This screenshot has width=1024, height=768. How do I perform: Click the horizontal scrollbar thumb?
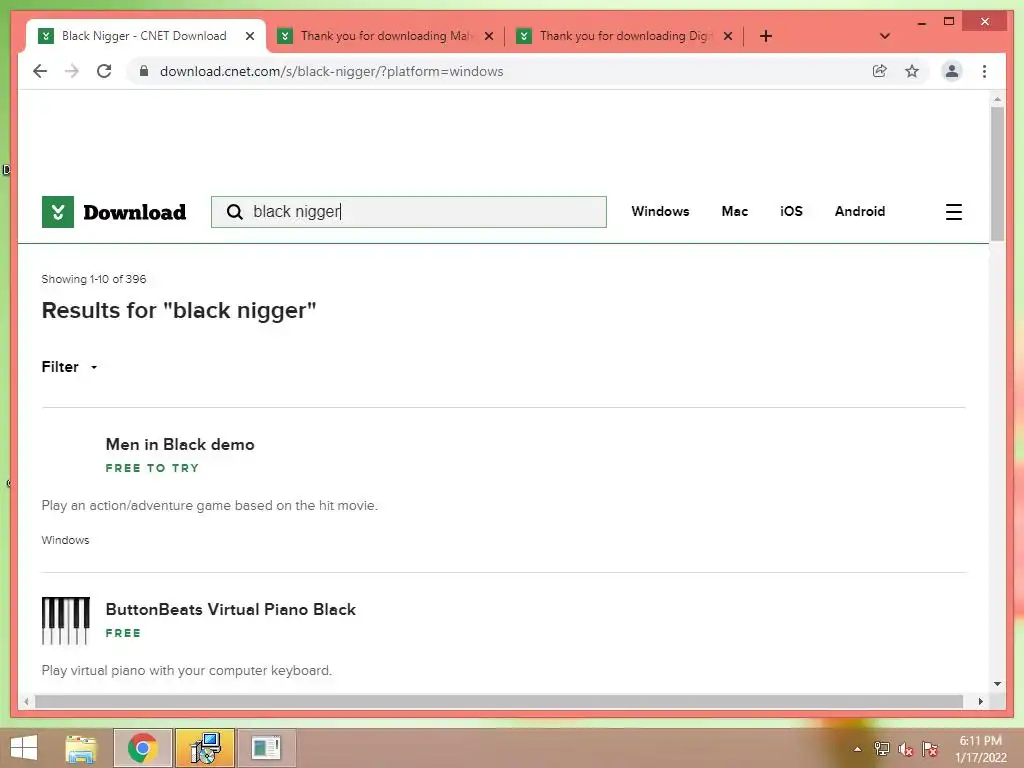click(x=499, y=701)
